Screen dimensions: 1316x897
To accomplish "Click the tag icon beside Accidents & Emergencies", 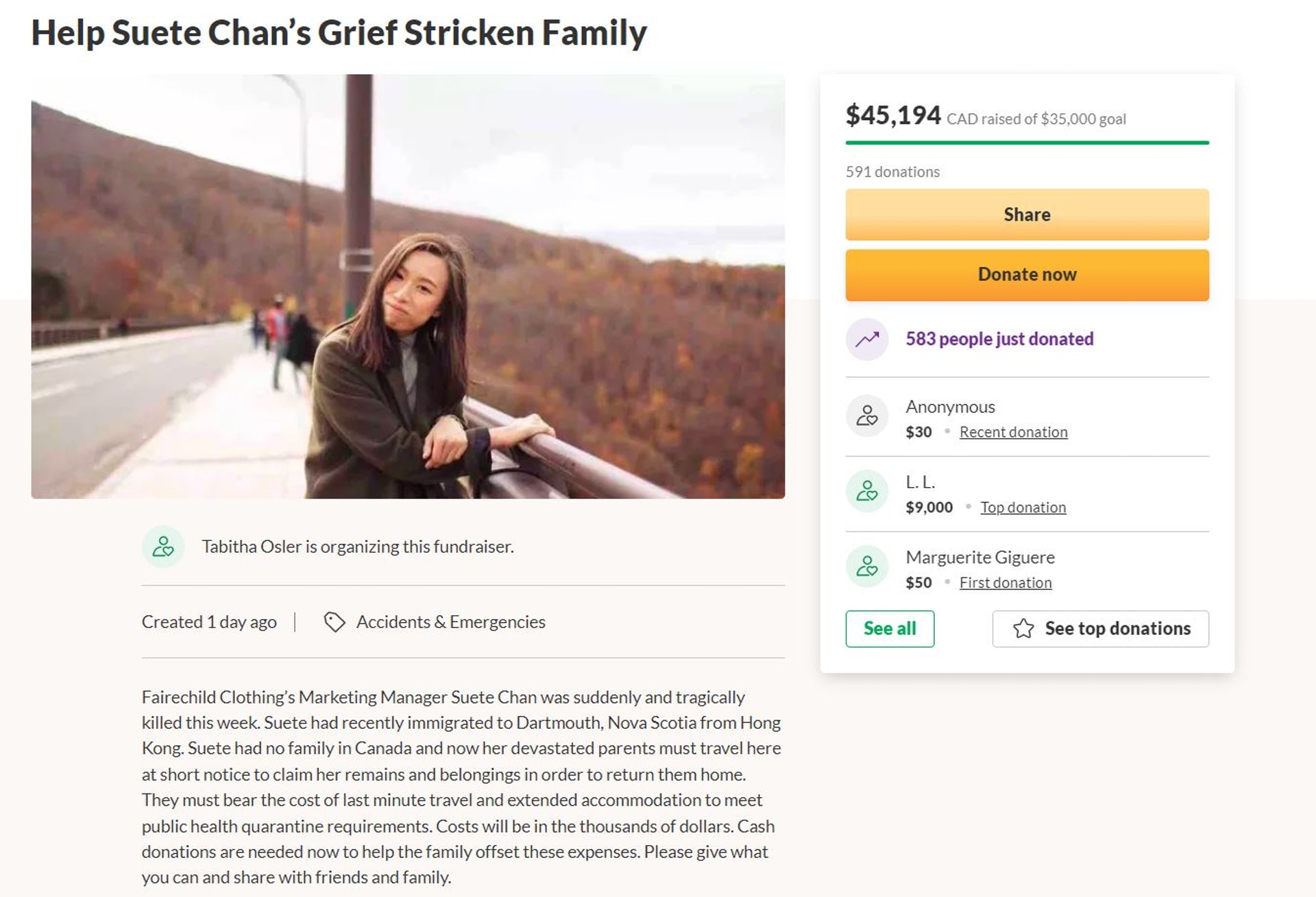I will pos(334,622).
